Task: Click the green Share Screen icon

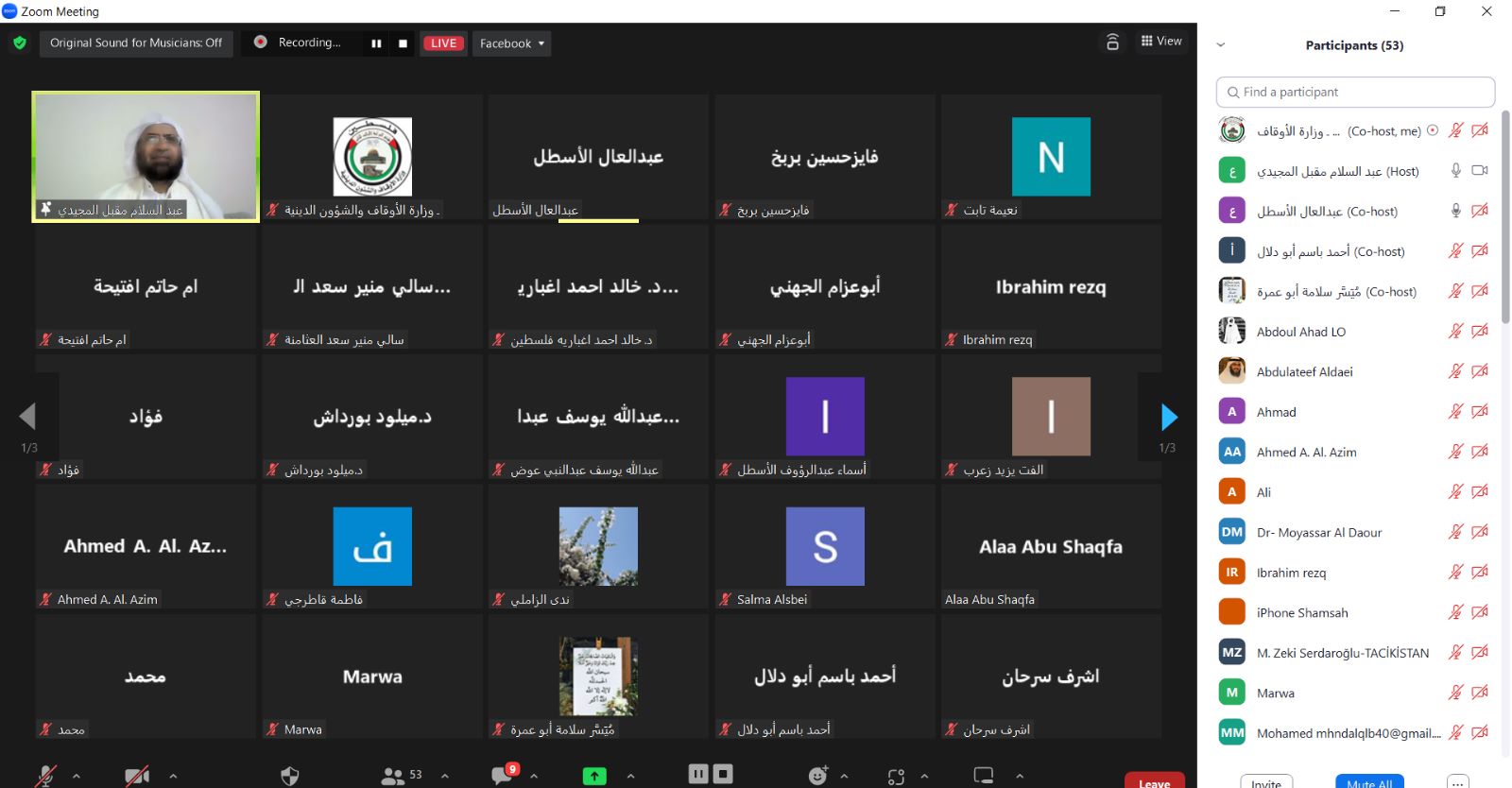Action: 594,776
